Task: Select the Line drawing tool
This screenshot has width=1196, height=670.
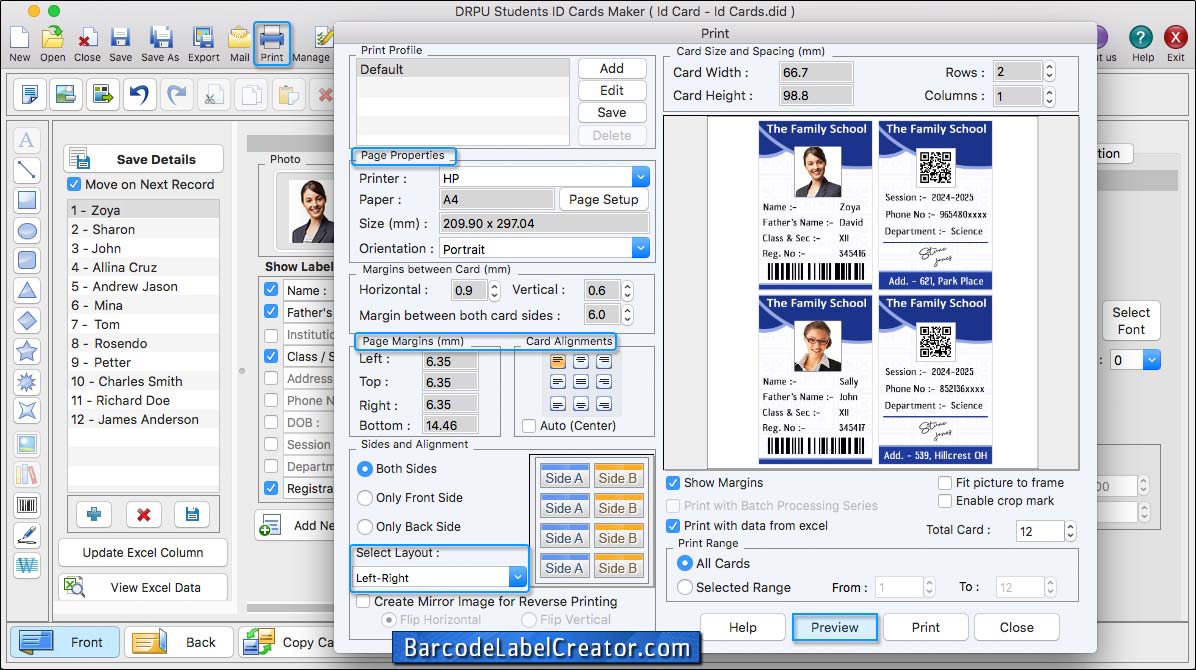Action: pyautogui.click(x=27, y=170)
